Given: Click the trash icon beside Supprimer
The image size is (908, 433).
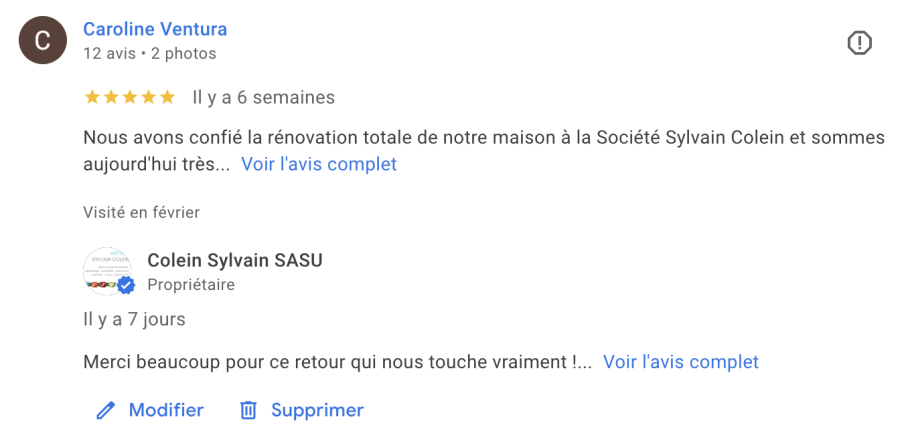Looking at the screenshot, I should click(248, 410).
